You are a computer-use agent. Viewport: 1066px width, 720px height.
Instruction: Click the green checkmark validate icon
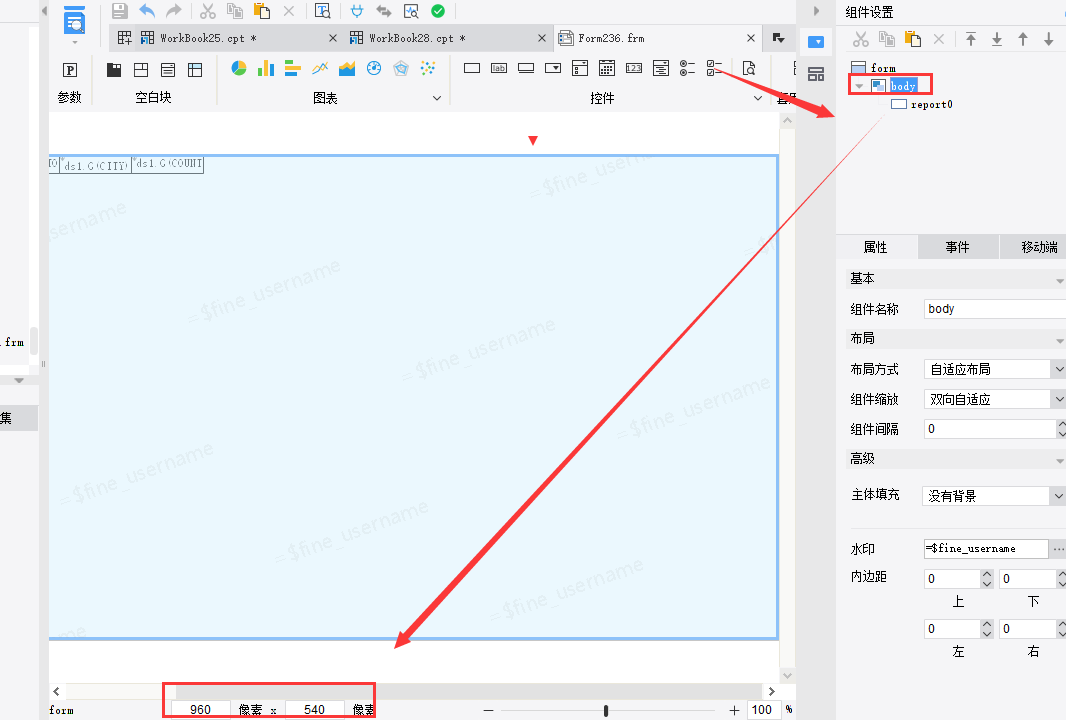(x=439, y=11)
